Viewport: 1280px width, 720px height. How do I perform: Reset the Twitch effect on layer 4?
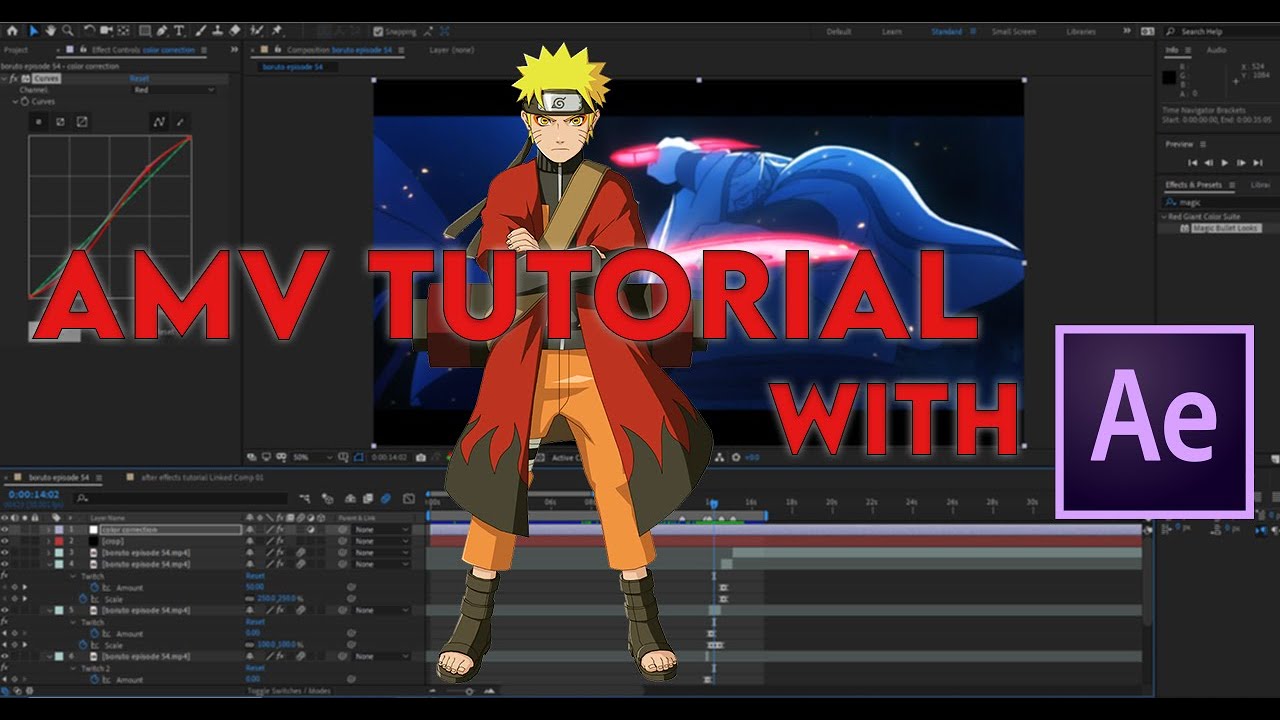click(x=255, y=576)
